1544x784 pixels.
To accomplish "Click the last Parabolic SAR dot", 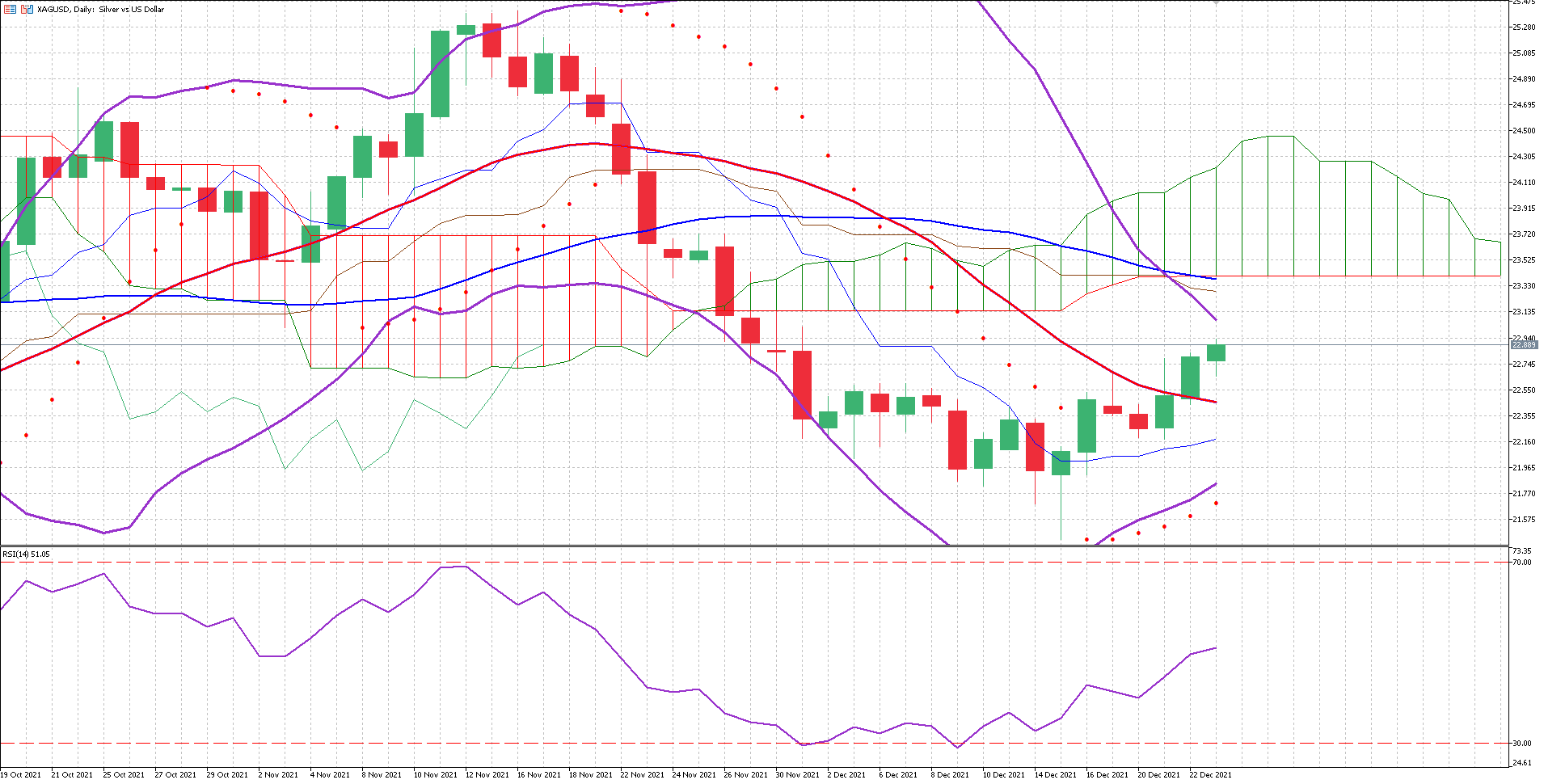I will [x=1216, y=504].
